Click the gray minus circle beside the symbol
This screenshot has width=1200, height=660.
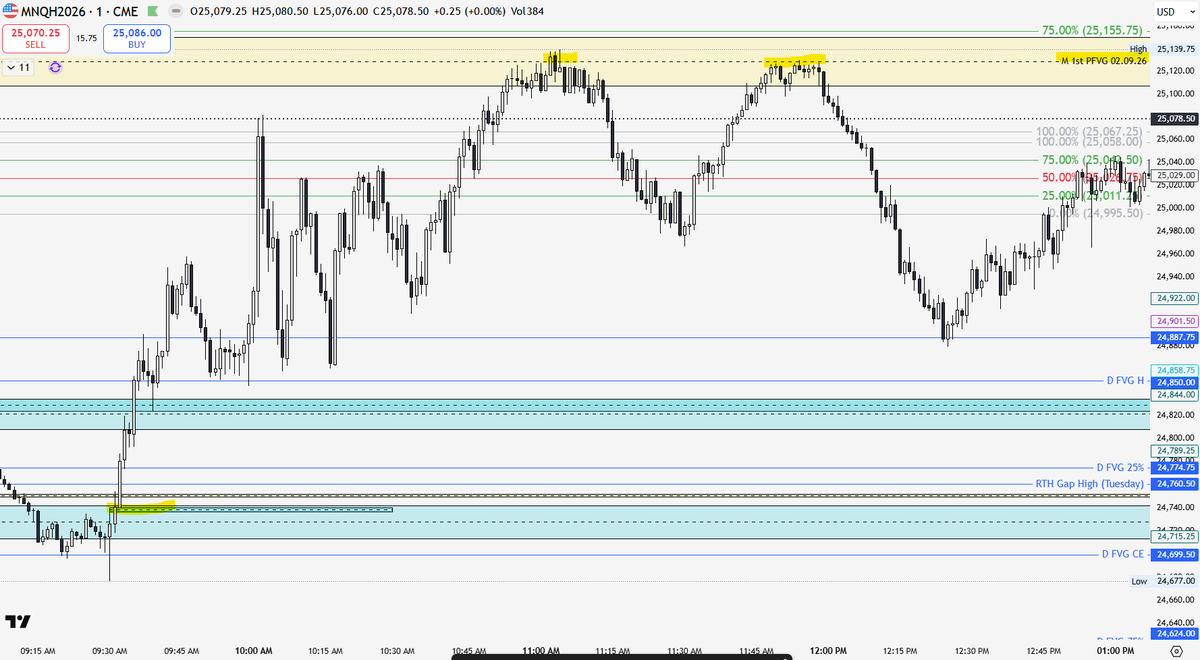175,11
